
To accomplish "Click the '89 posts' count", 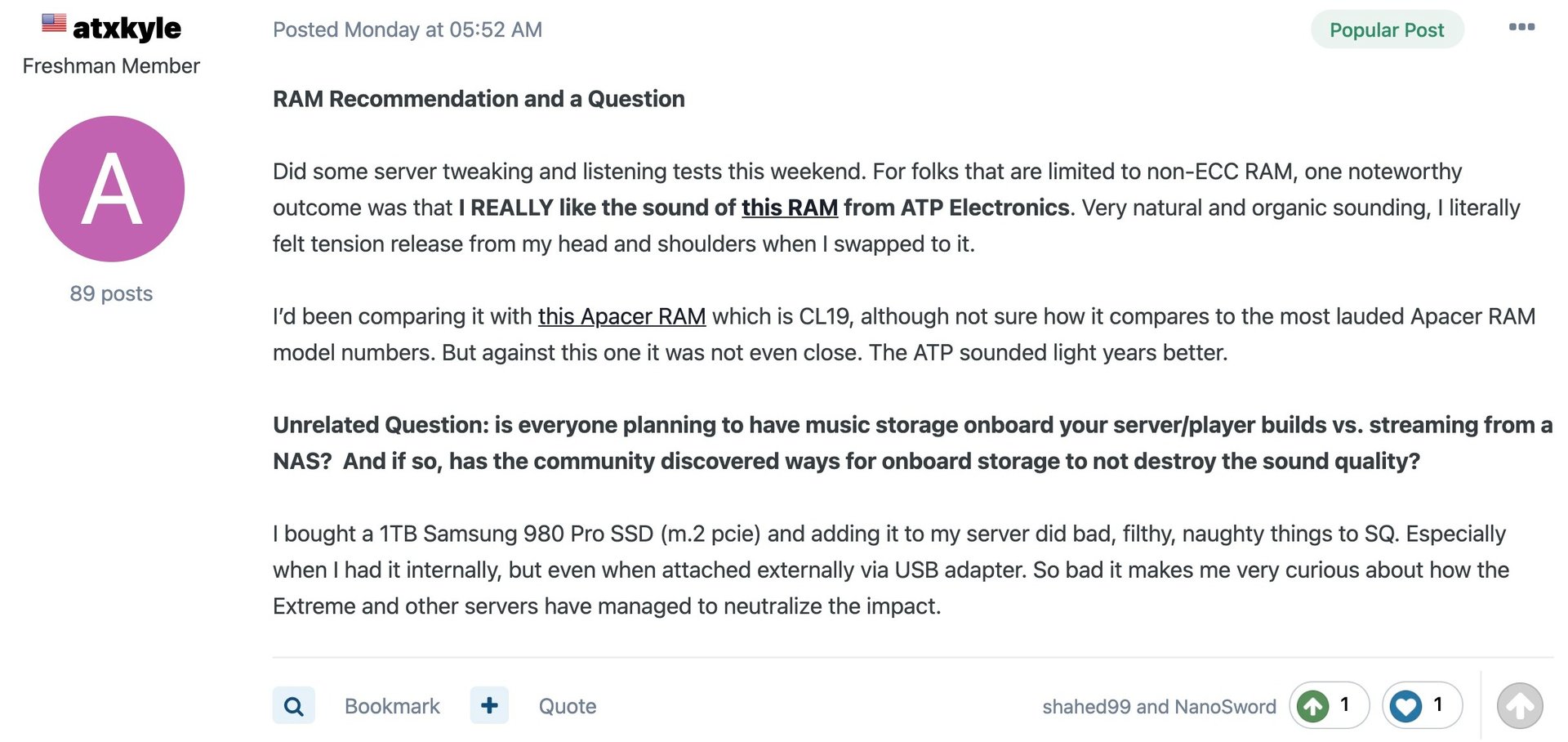I will [x=111, y=293].
